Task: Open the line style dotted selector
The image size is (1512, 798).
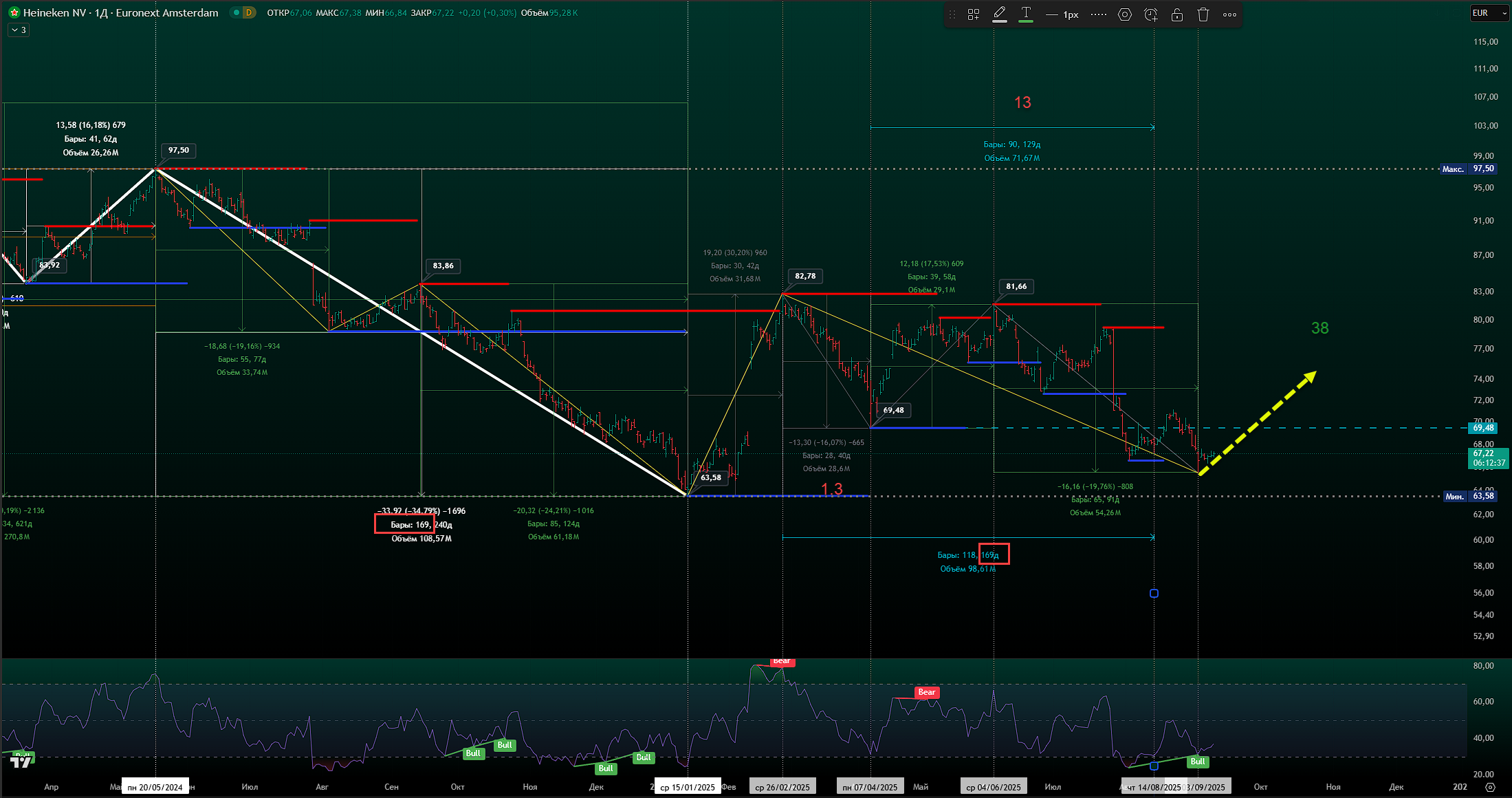Action: point(1099,14)
